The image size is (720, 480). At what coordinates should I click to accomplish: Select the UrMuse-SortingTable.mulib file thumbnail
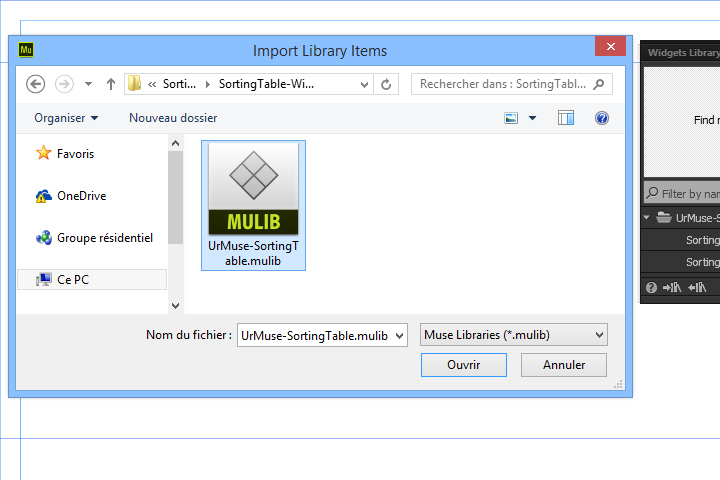253,205
